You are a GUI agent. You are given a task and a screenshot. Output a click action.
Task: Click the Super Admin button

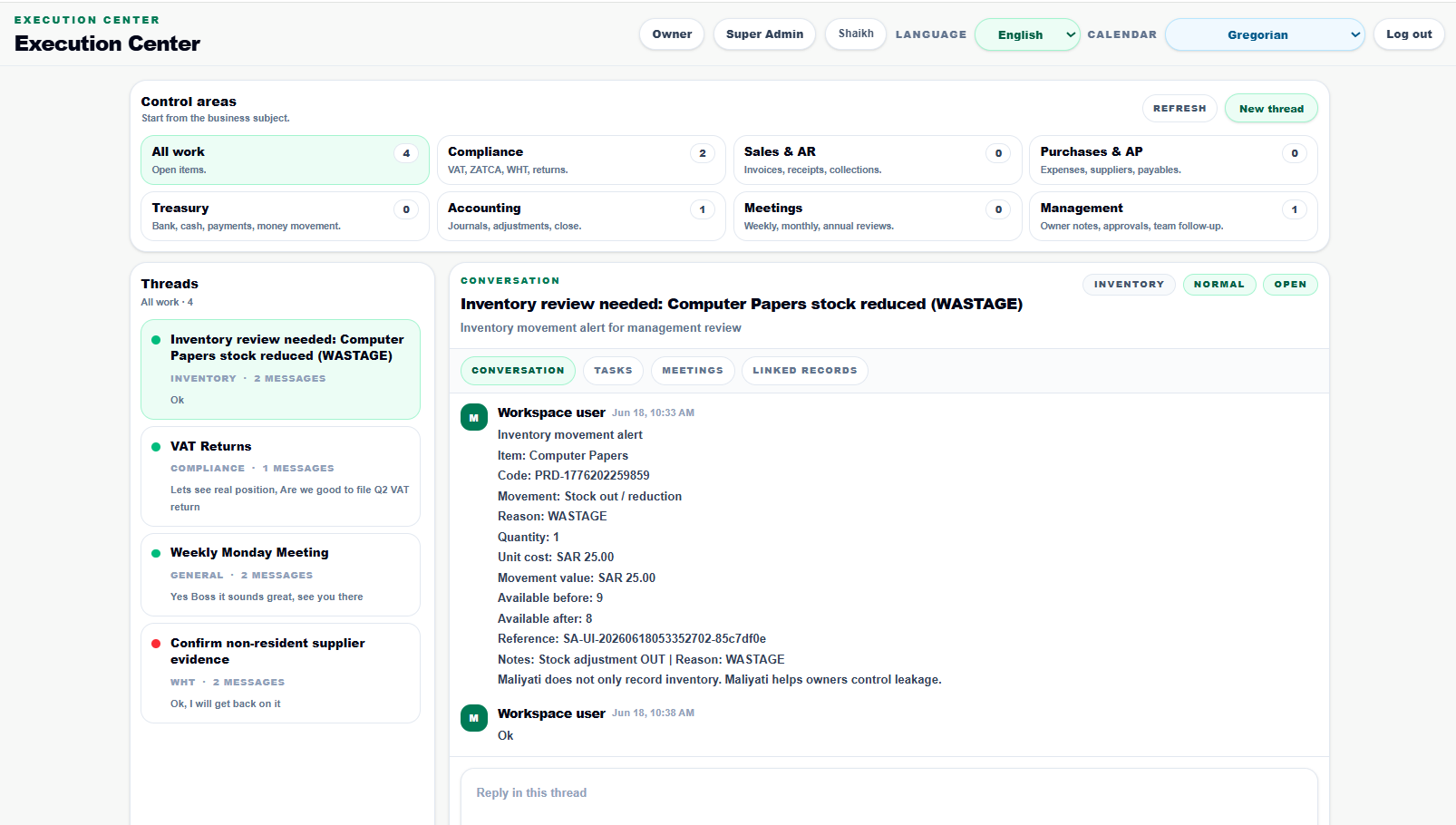pos(764,34)
